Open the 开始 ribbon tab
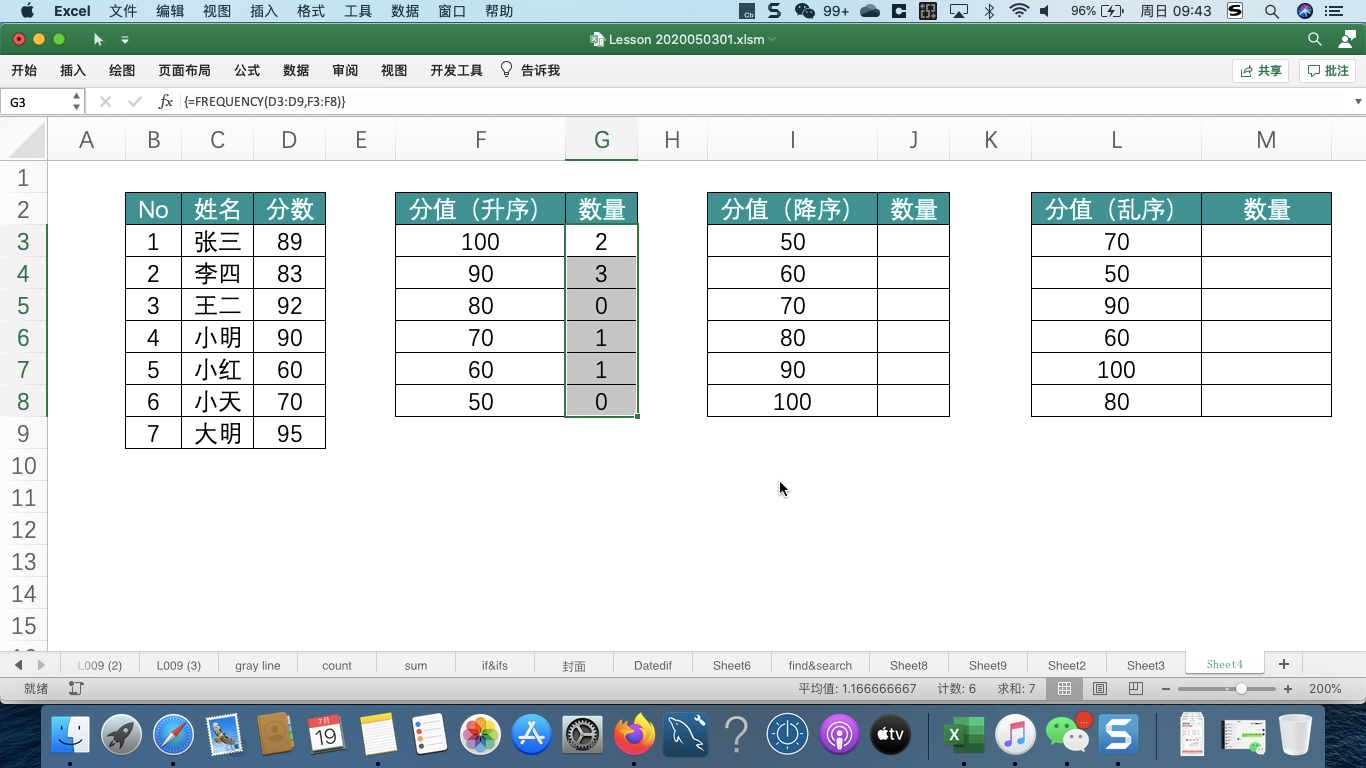 click(24, 70)
